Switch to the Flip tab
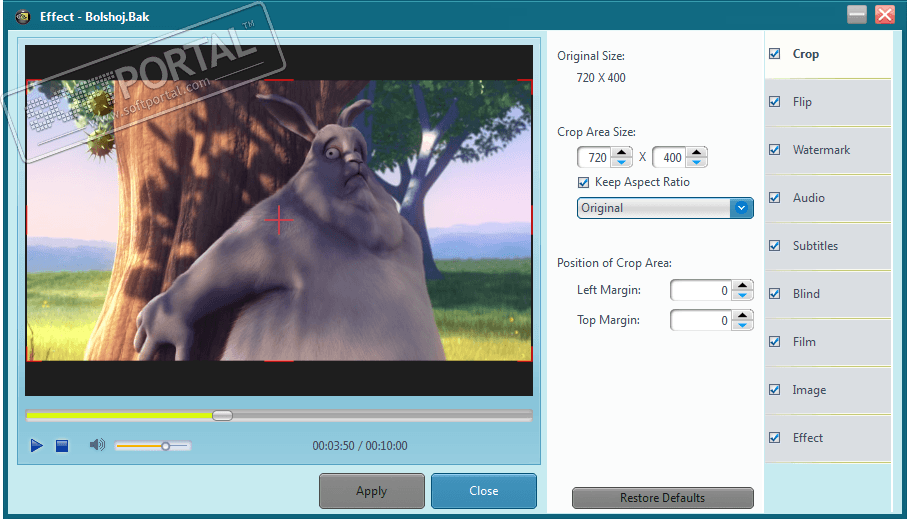The height and width of the screenshot is (520, 910). (x=828, y=103)
